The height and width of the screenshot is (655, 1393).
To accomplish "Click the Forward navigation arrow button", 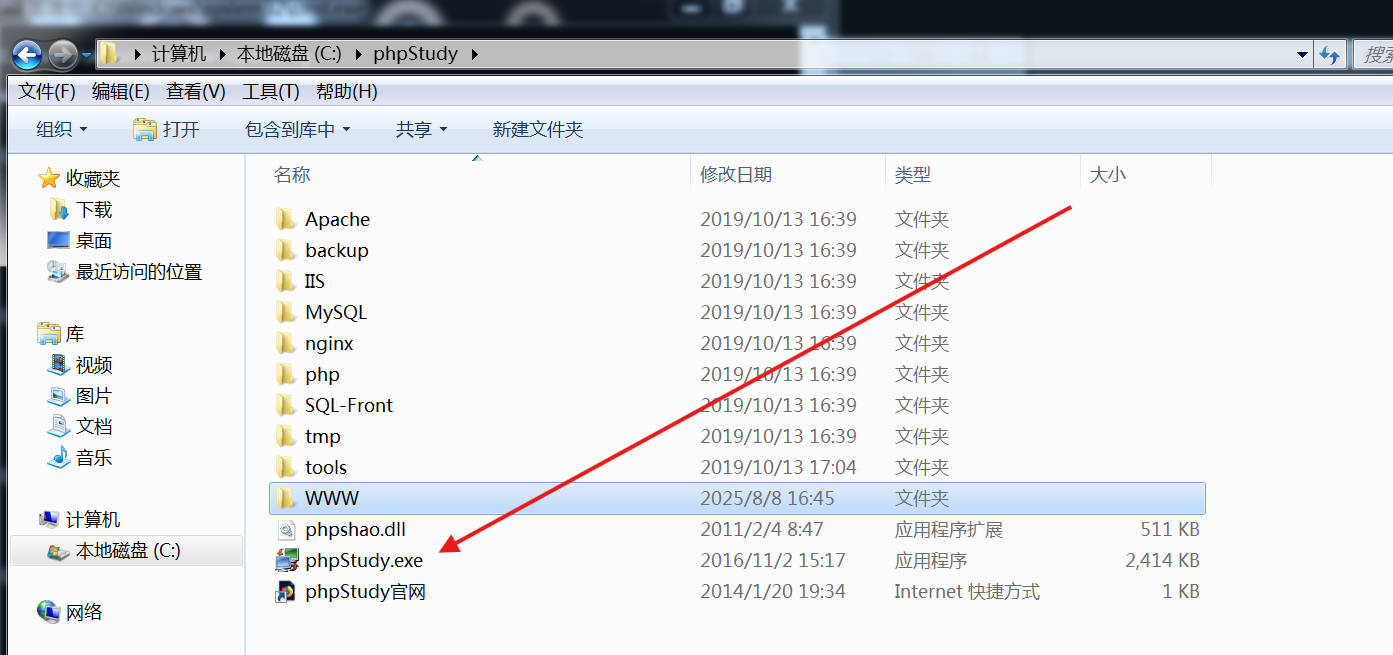I will pos(62,54).
